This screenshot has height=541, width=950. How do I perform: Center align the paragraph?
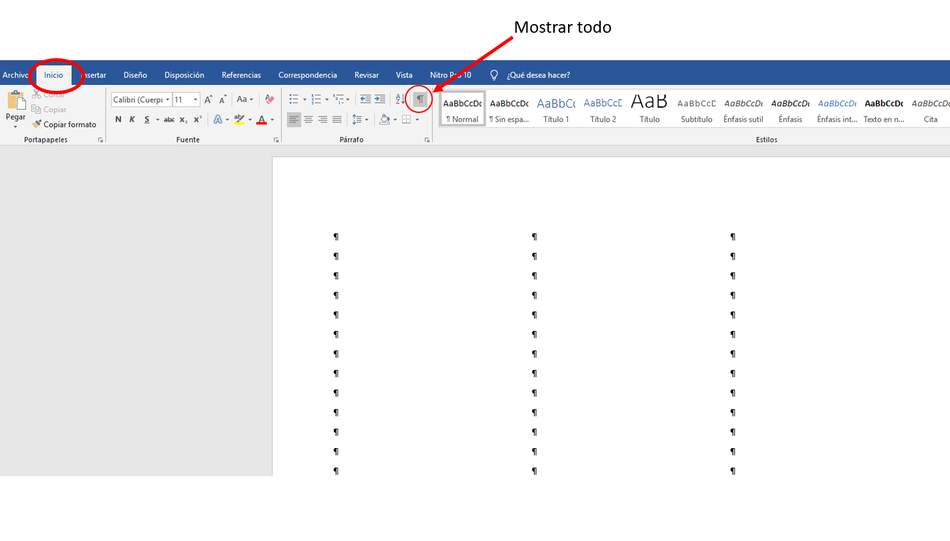pos(308,120)
